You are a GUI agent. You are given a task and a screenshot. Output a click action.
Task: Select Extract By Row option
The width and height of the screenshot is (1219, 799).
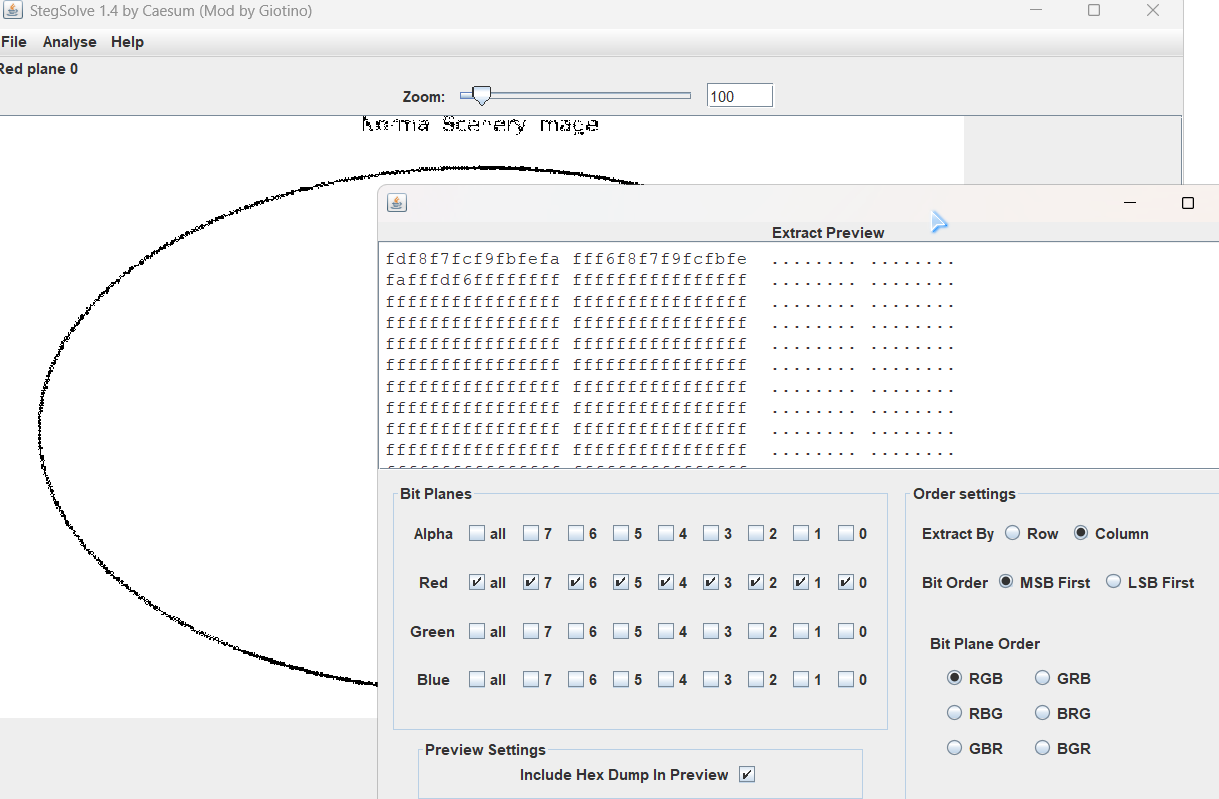[x=1012, y=534]
